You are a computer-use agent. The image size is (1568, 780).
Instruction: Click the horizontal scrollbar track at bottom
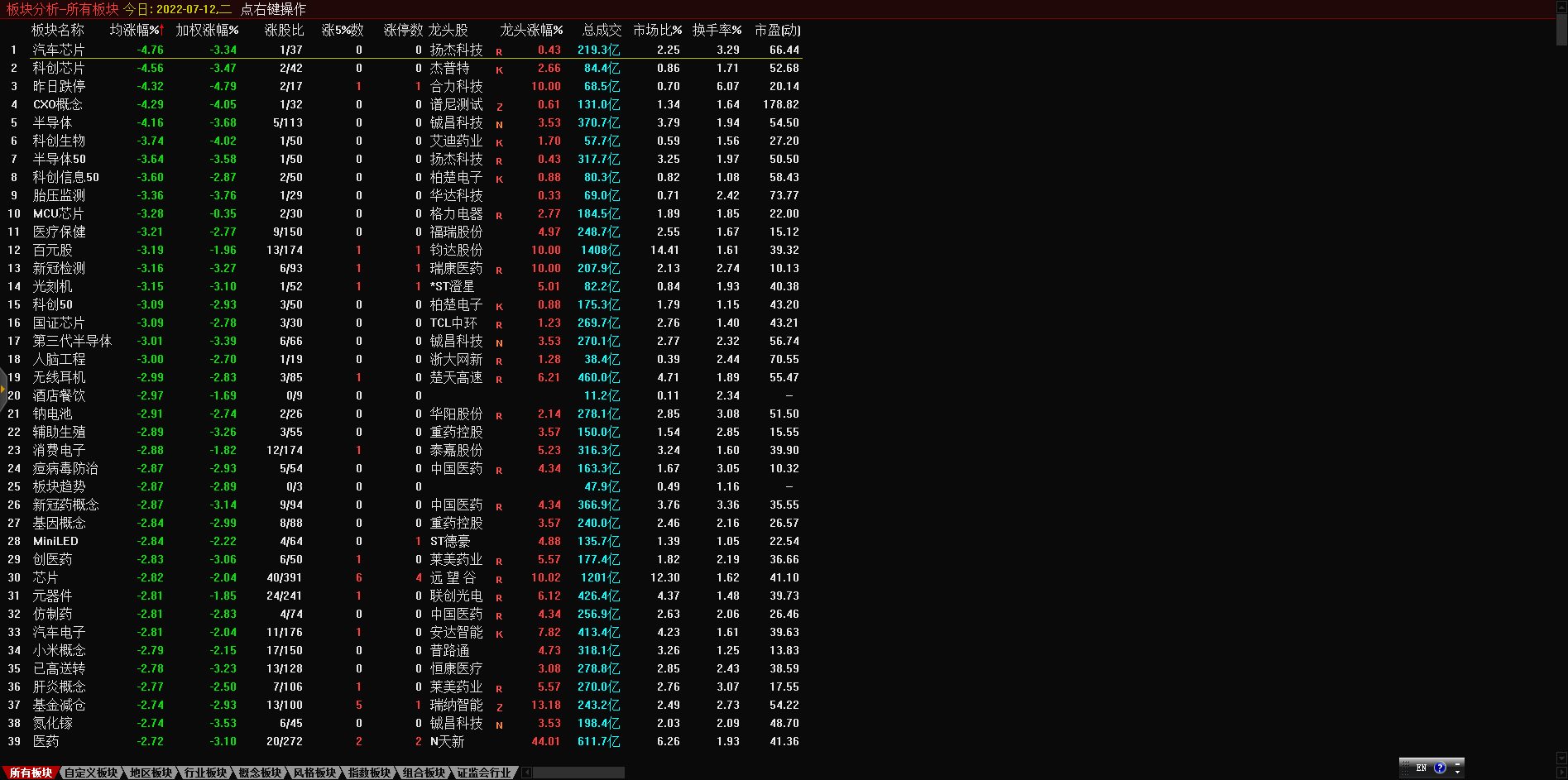579,773
